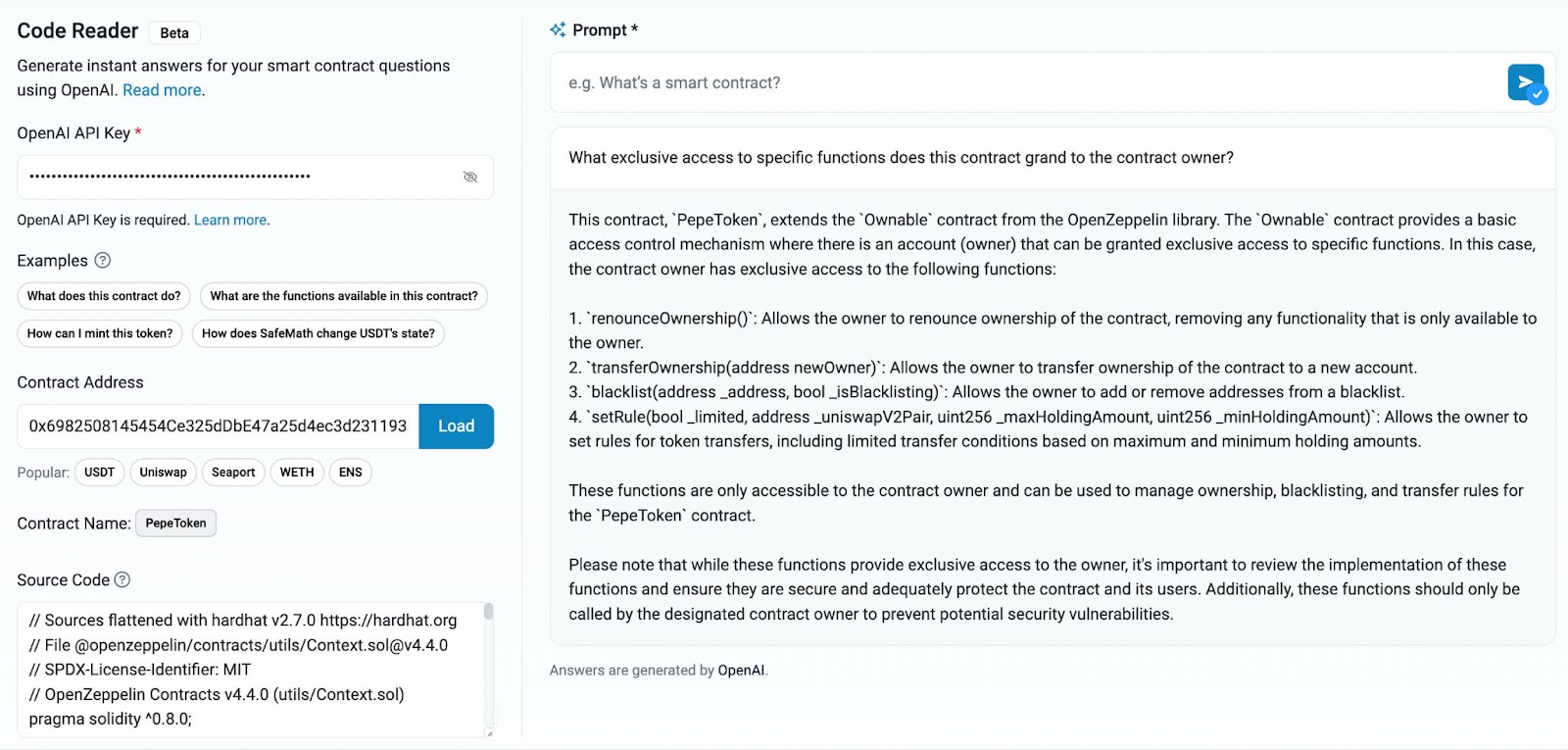1568x750 pixels.
Task: Click the Source Code help icon
Action: pyautogui.click(x=122, y=579)
